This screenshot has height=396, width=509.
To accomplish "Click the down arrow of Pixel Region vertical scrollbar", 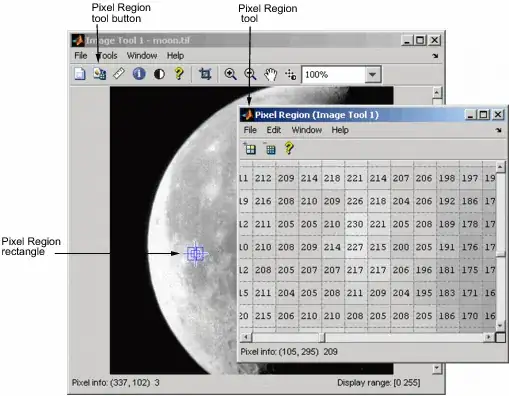I will (x=500, y=326).
